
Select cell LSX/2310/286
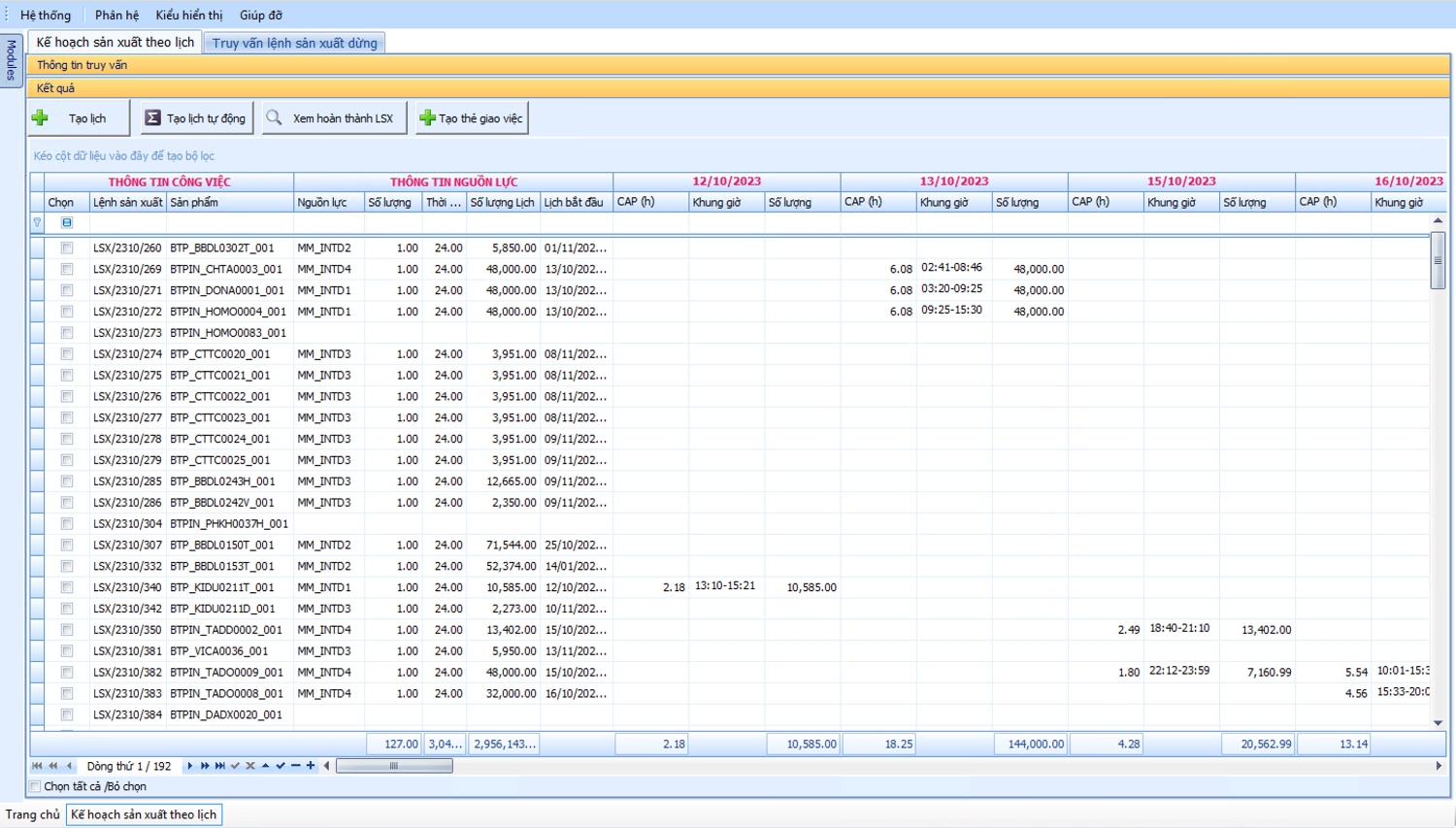(127, 503)
